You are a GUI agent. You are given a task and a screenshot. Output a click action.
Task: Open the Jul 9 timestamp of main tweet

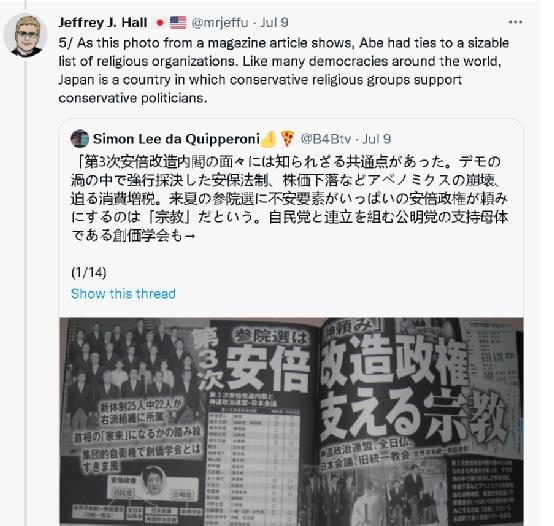[274, 23]
